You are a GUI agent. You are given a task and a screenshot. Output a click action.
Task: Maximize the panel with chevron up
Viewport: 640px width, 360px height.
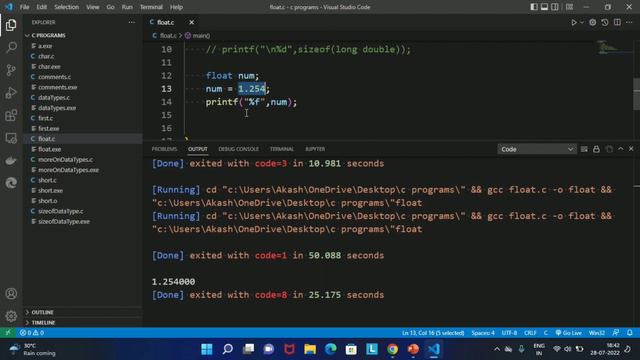pyautogui.click(x=621, y=149)
